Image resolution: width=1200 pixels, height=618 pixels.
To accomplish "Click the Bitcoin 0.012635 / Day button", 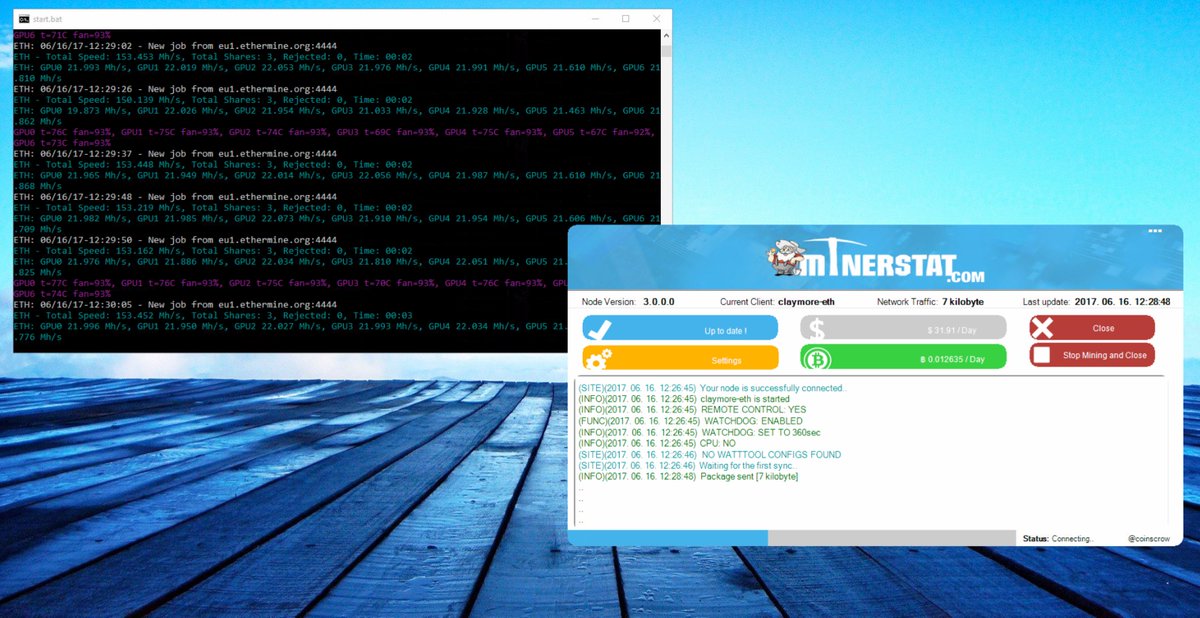I will point(903,358).
